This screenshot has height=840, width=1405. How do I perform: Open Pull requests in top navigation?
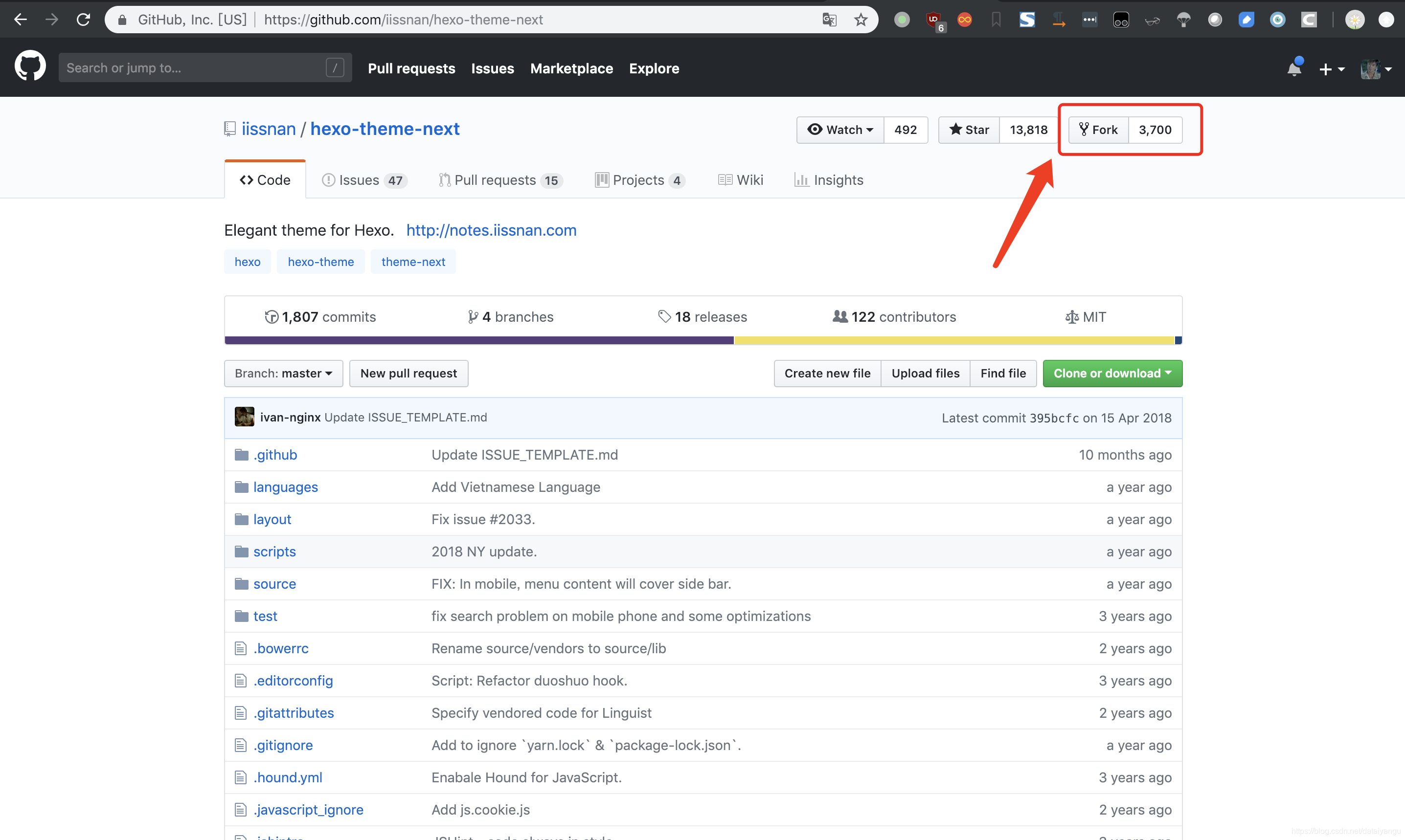(x=412, y=68)
